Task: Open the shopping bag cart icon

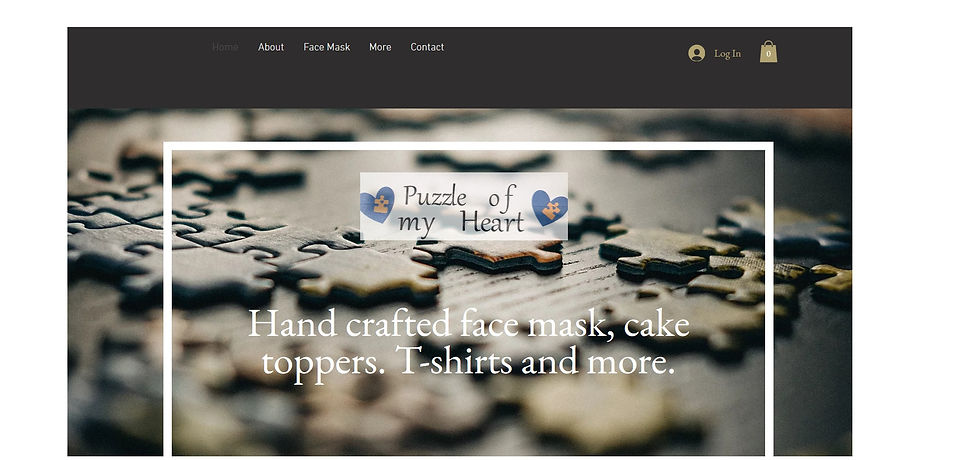Action: pyautogui.click(x=768, y=52)
